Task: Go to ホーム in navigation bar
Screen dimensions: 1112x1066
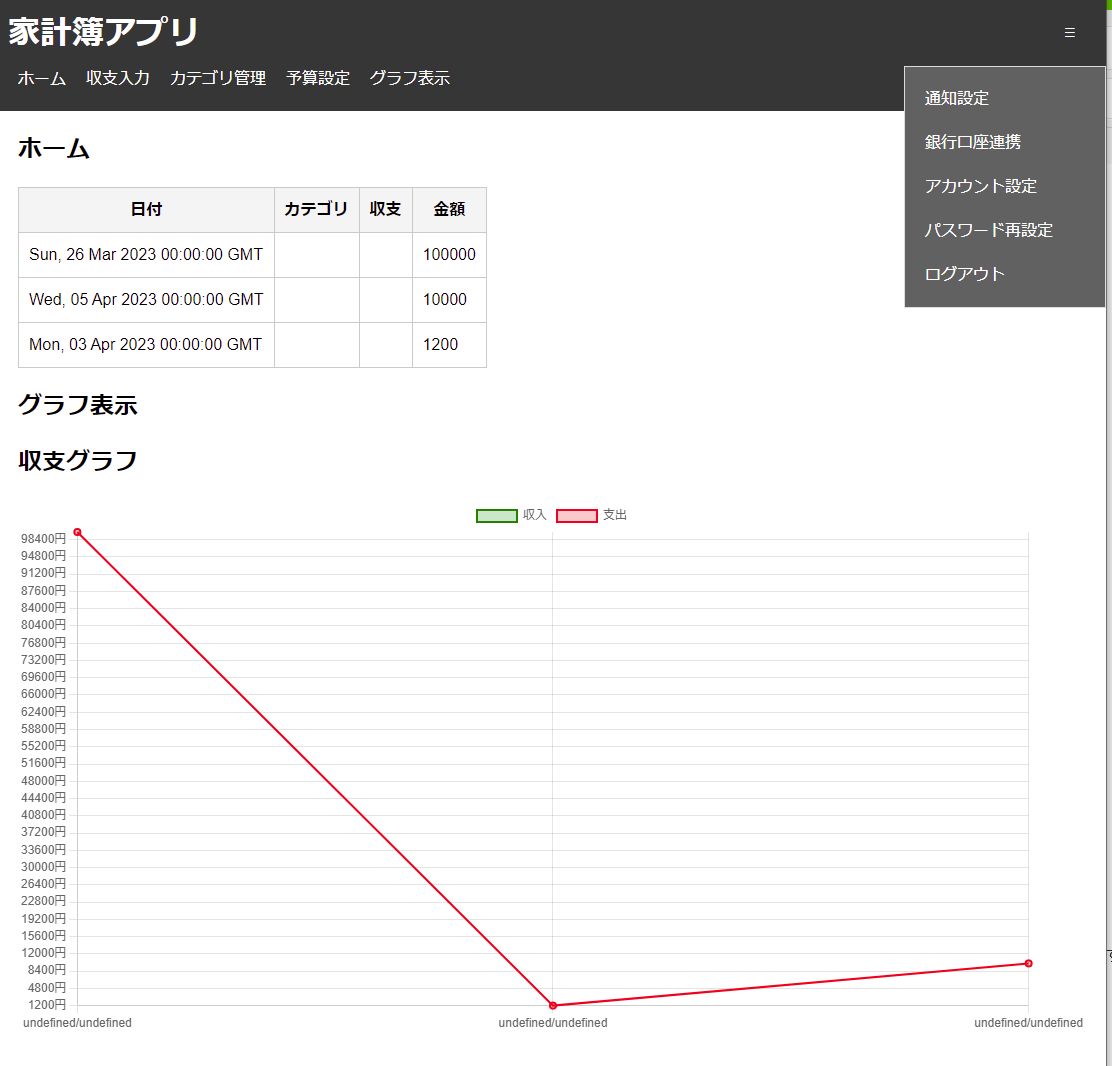Action: pyautogui.click(x=42, y=78)
